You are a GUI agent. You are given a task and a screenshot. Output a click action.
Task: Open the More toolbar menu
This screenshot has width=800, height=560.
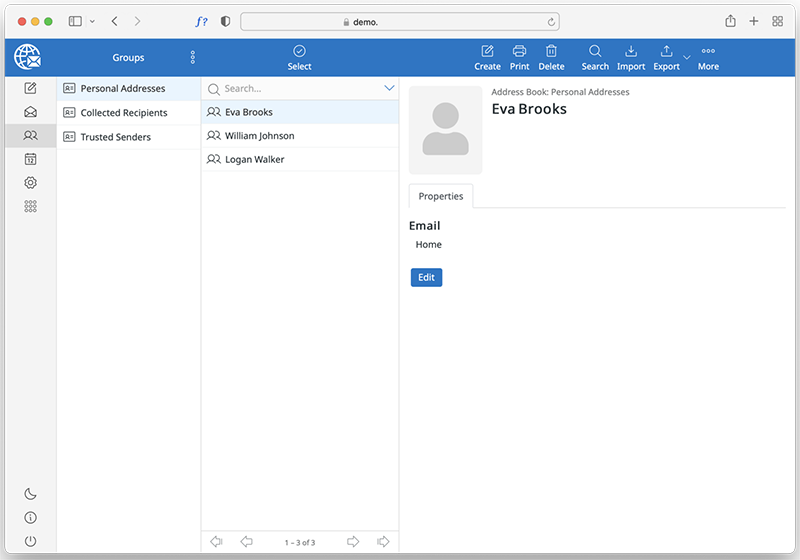[708, 57]
